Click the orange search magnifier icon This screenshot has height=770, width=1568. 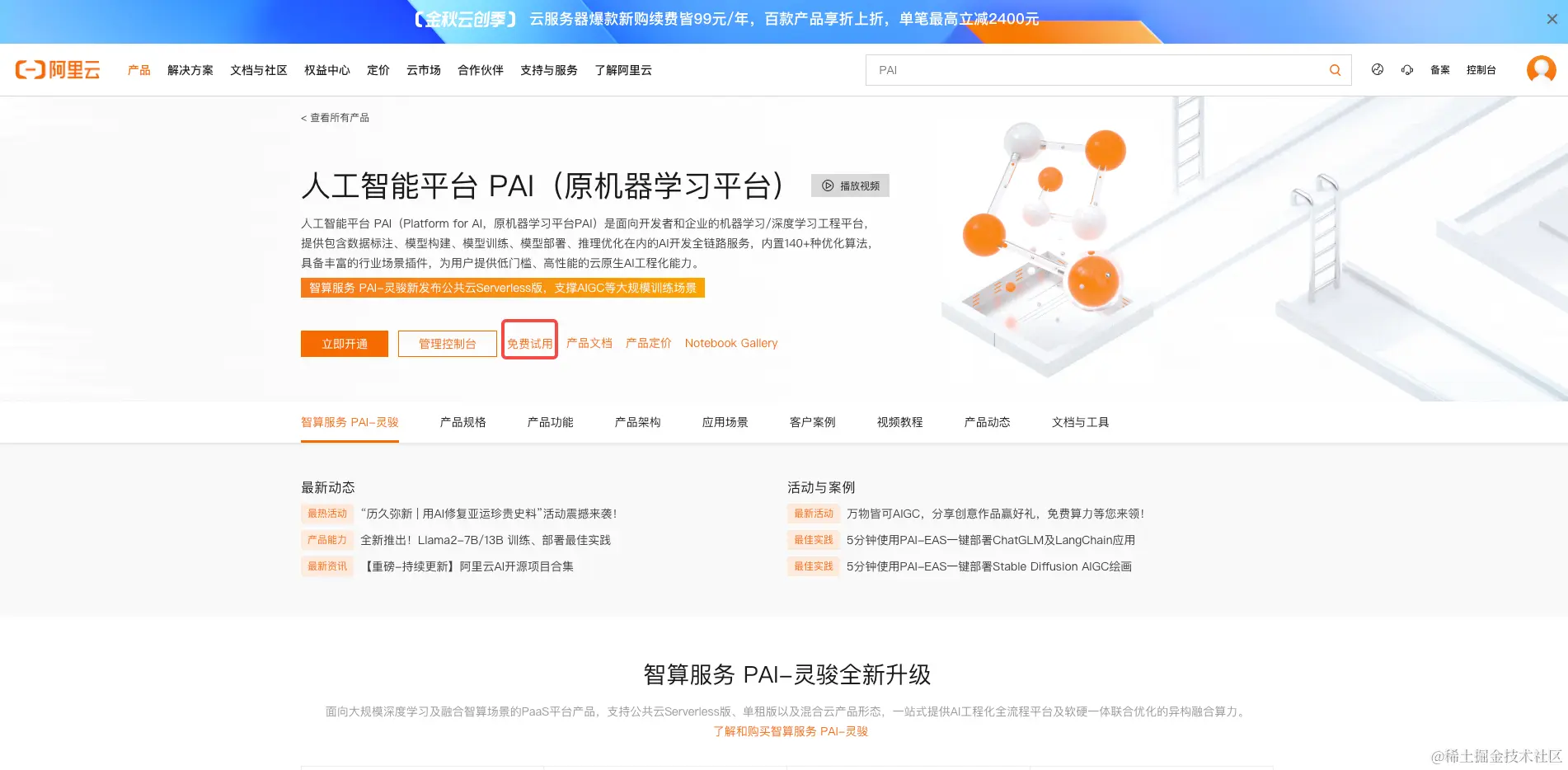click(x=1335, y=70)
